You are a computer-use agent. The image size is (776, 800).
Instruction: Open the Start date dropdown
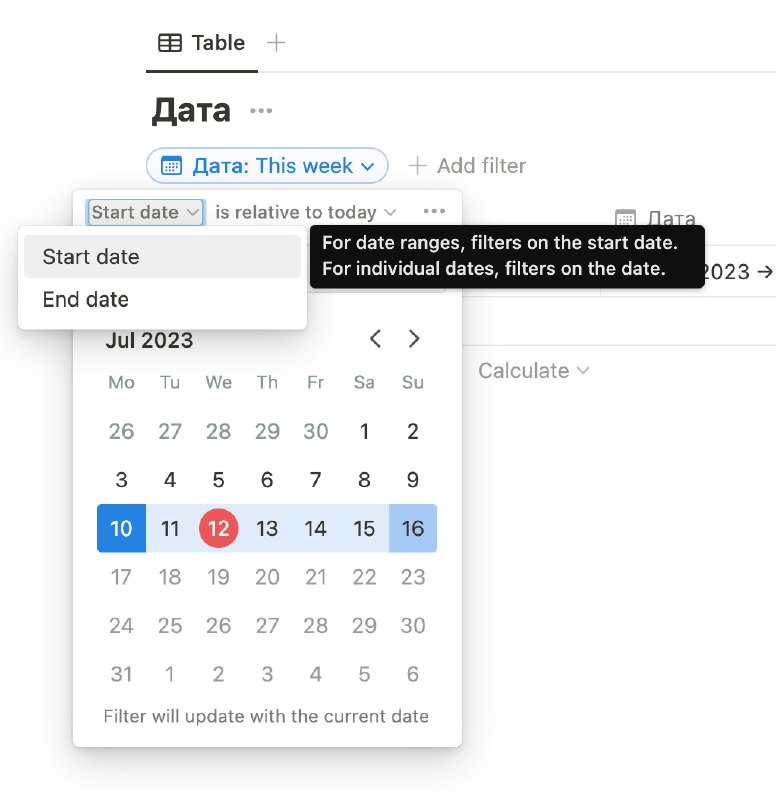click(x=146, y=212)
